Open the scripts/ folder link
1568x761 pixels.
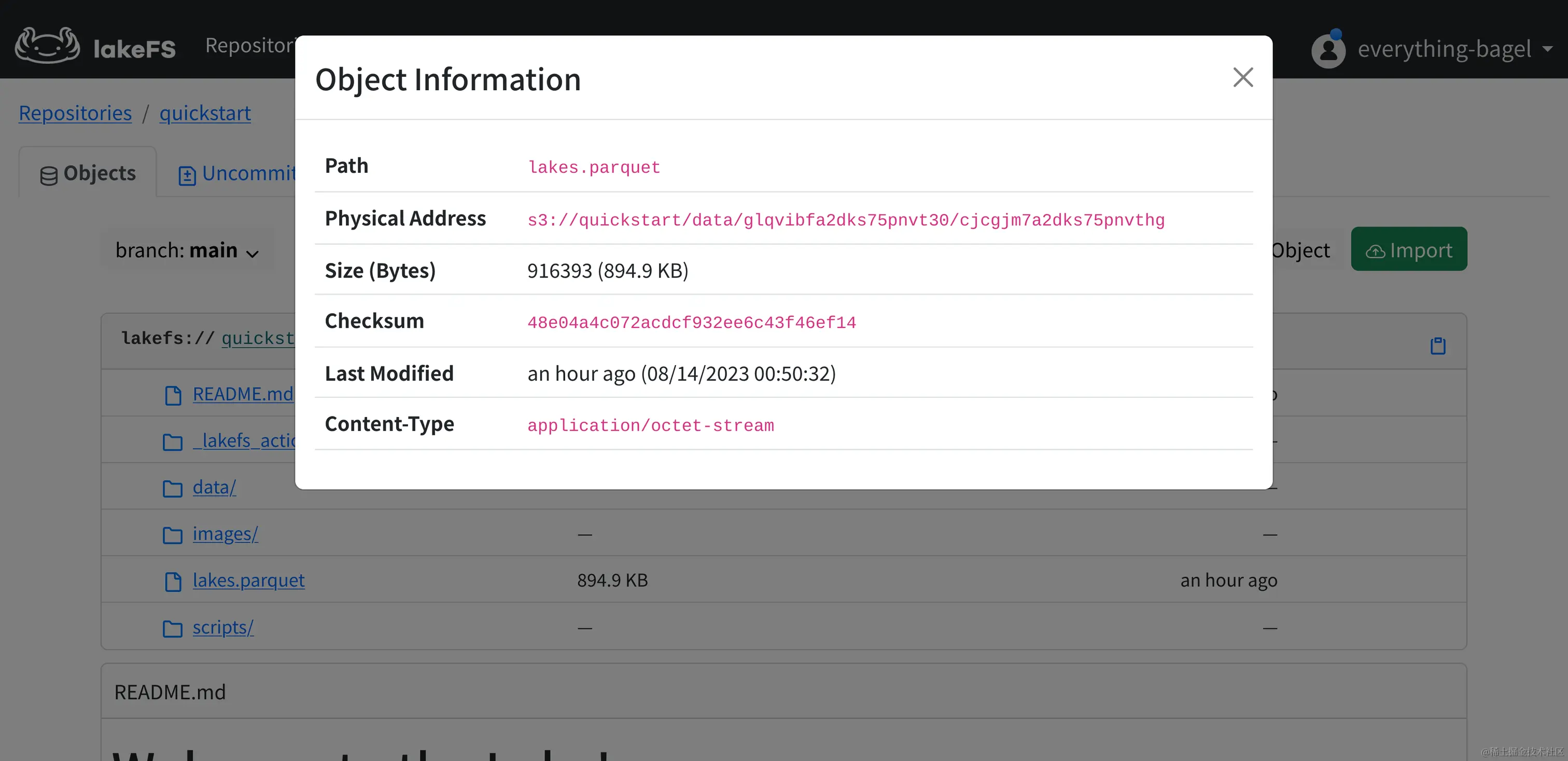click(223, 627)
